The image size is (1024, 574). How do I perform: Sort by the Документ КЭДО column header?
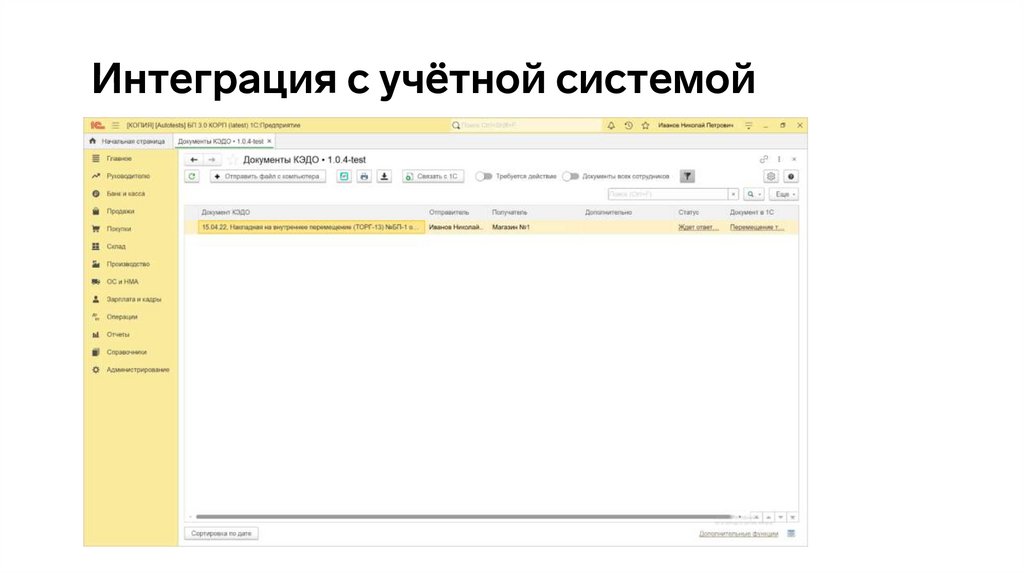(225, 212)
